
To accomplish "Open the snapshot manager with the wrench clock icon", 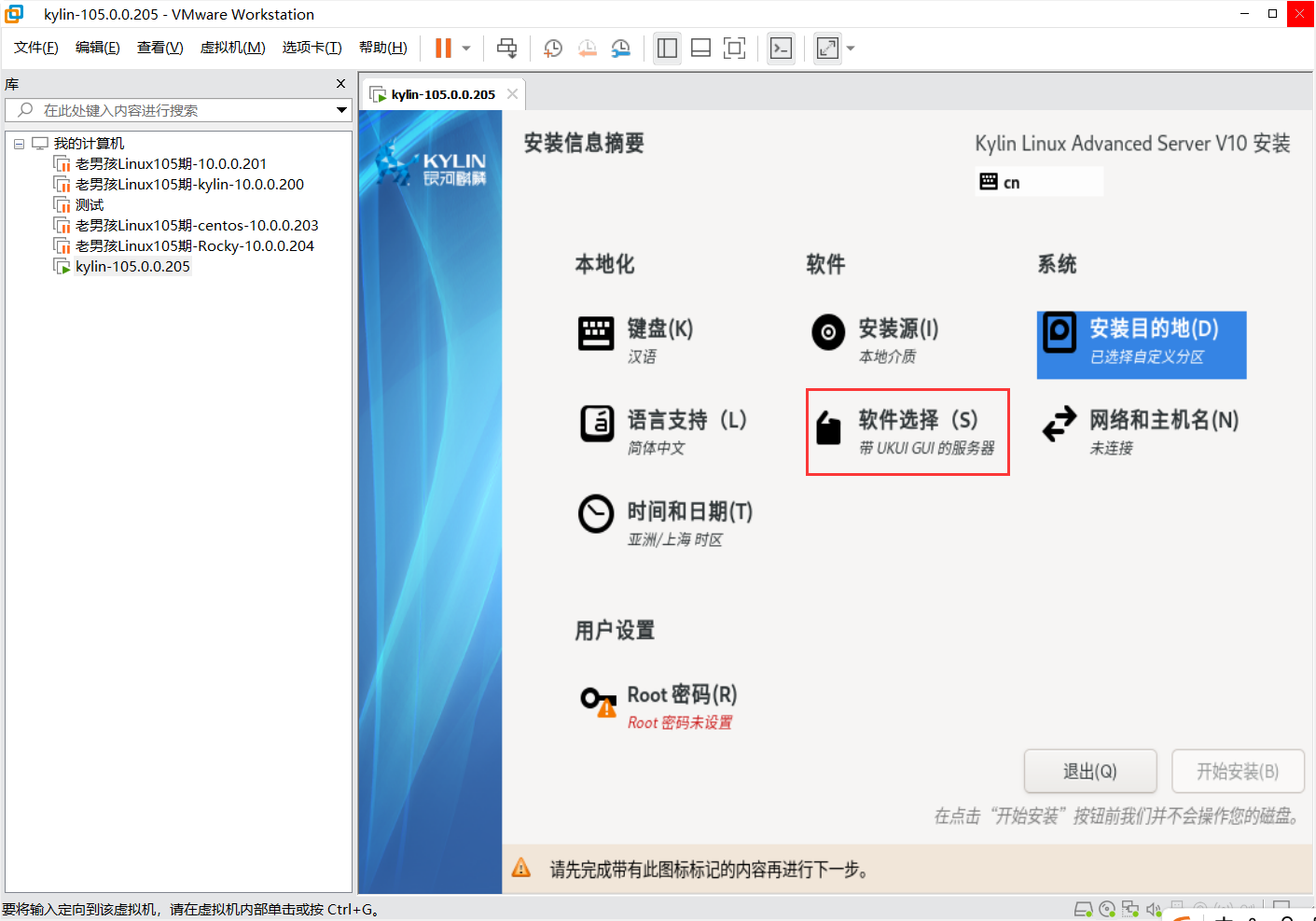I will point(621,49).
